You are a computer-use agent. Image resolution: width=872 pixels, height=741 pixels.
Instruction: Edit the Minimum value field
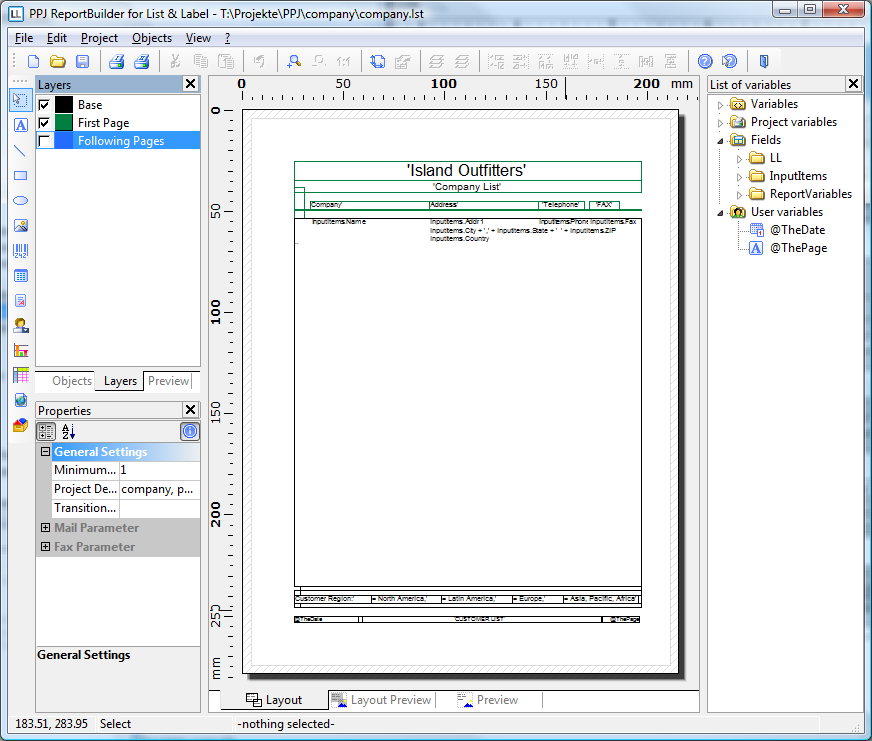[159, 470]
